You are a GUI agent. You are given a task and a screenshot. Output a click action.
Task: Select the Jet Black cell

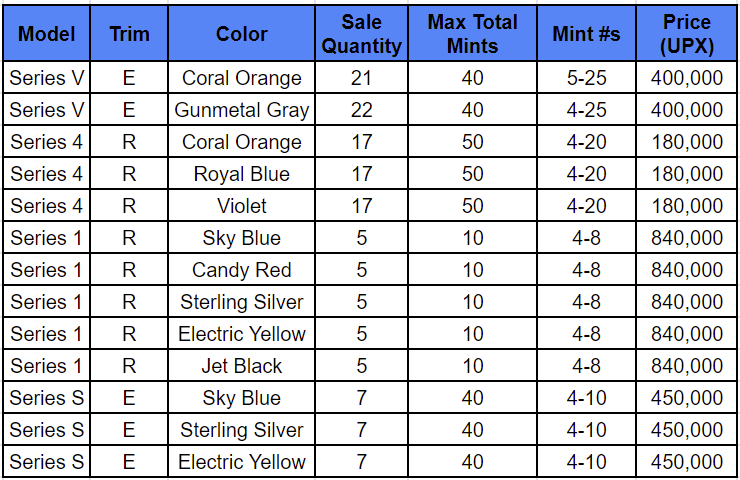[x=242, y=366]
